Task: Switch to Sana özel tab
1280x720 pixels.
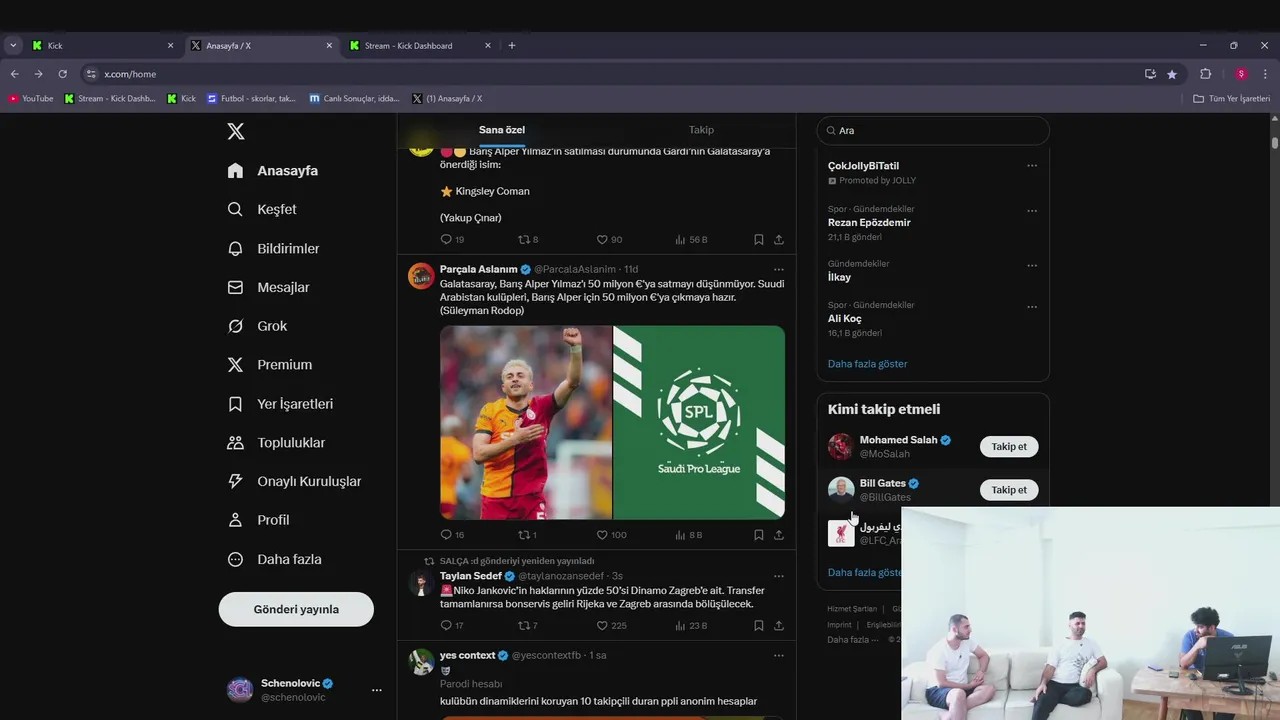Action: [502, 130]
